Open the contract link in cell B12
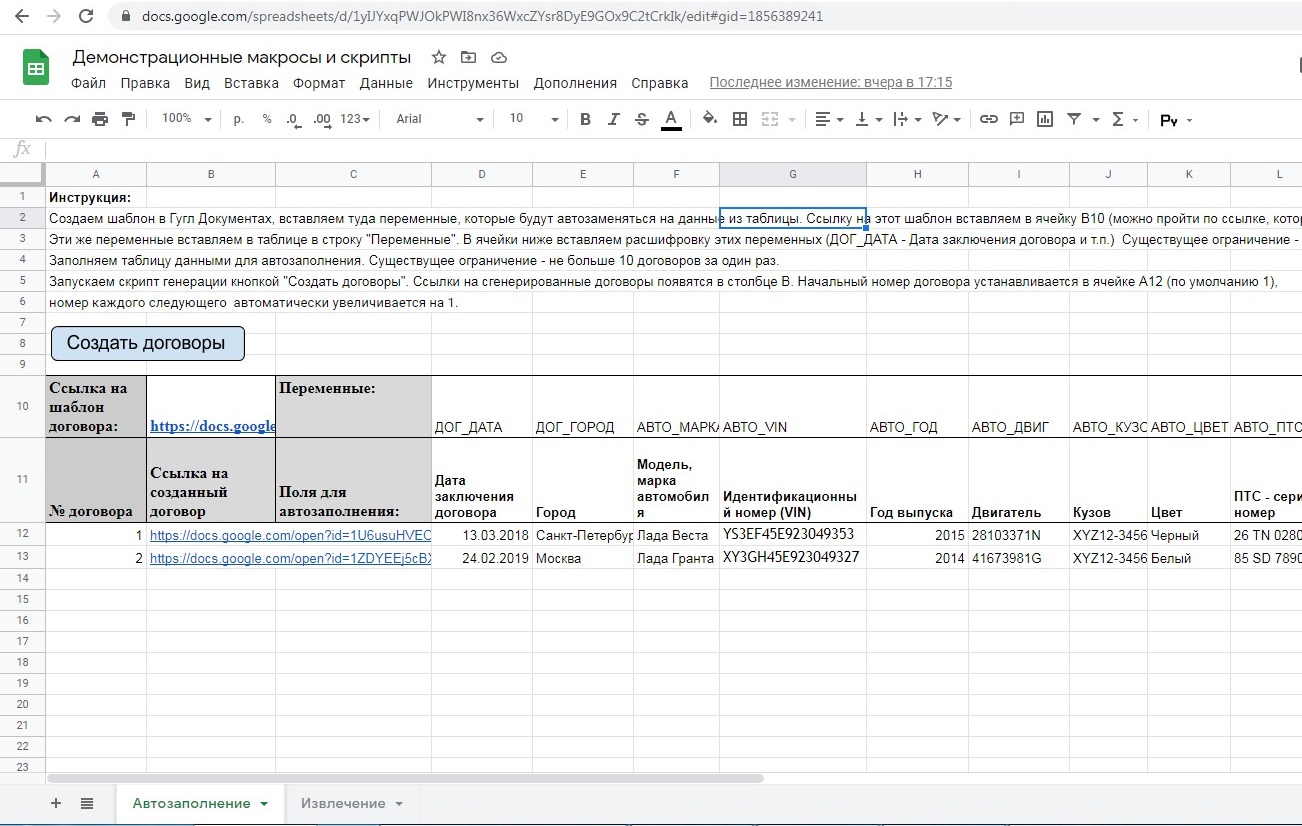 pyautogui.click(x=290, y=535)
